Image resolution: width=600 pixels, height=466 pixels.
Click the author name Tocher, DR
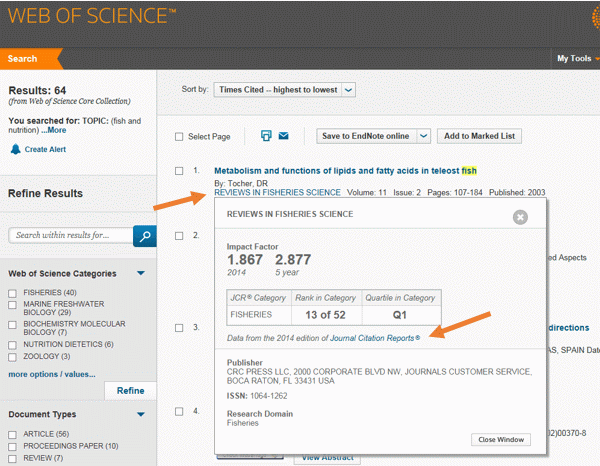[x=248, y=183]
